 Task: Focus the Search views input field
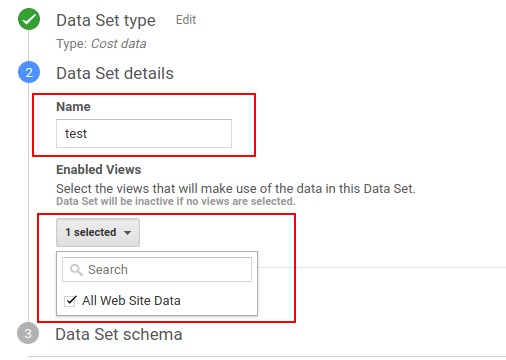[157, 269]
